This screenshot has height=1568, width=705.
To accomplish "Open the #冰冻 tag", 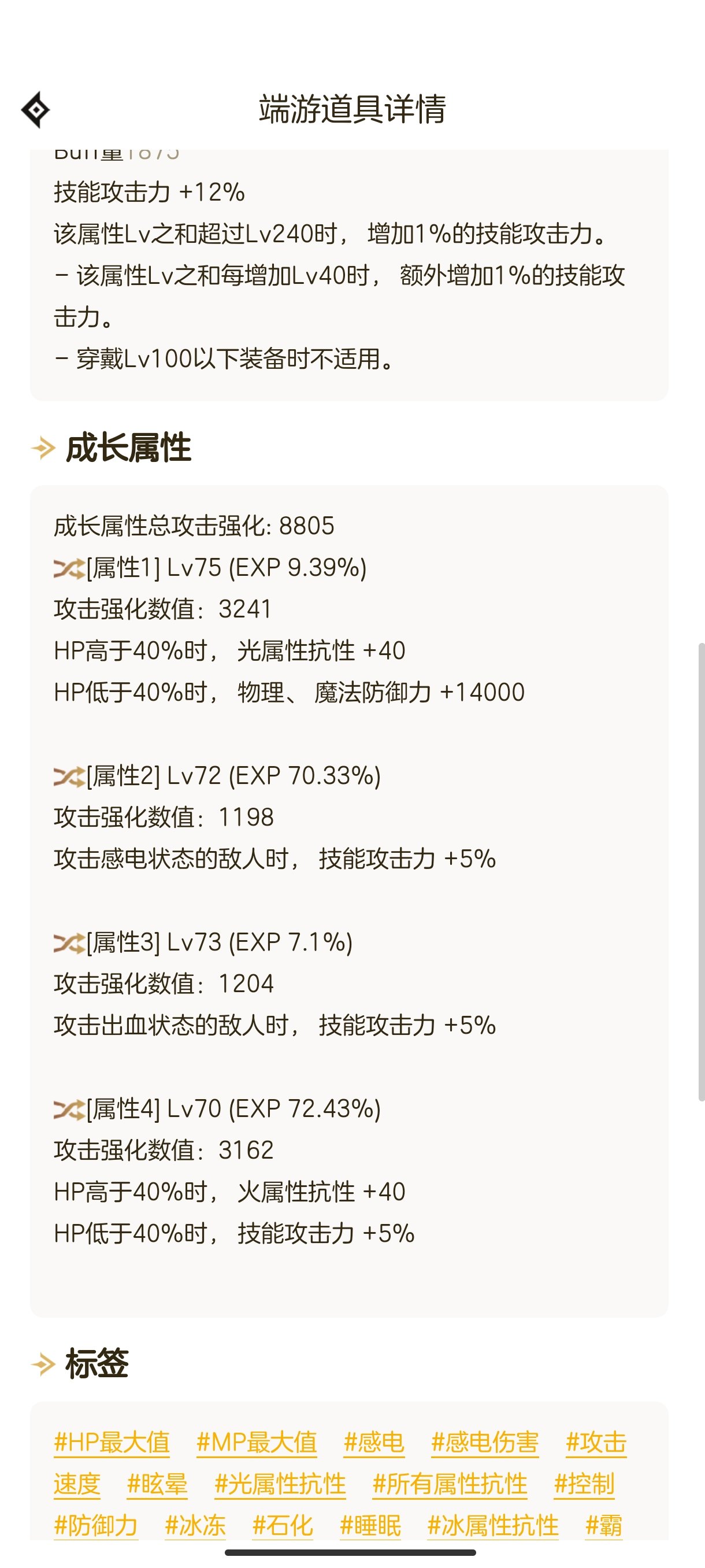I will [x=195, y=1525].
